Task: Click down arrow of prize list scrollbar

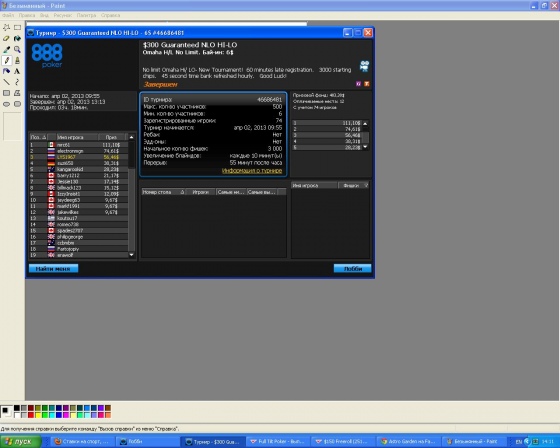Action: 365,147
